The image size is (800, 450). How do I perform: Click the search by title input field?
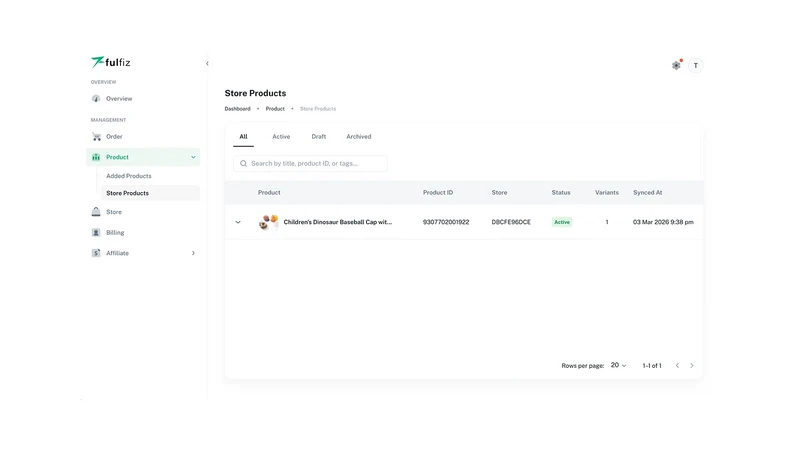[x=310, y=164]
